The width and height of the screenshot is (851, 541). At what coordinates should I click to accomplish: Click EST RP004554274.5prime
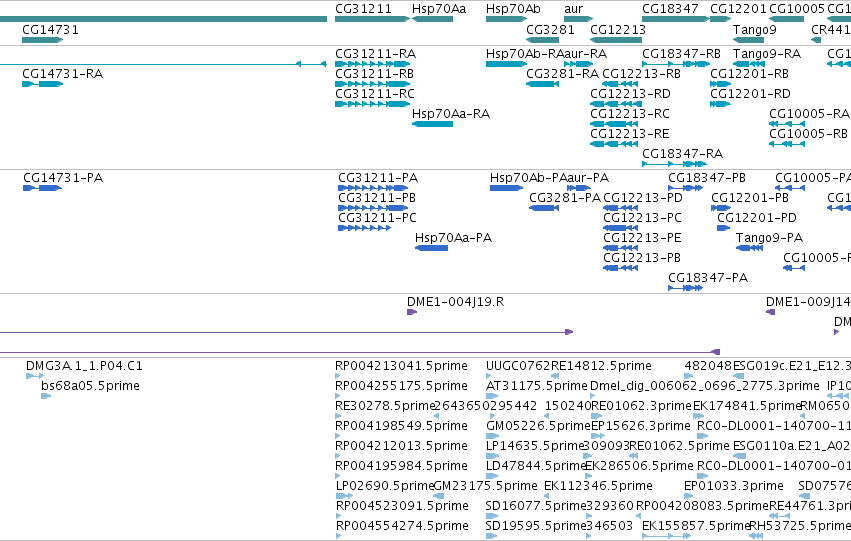tap(338, 536)
